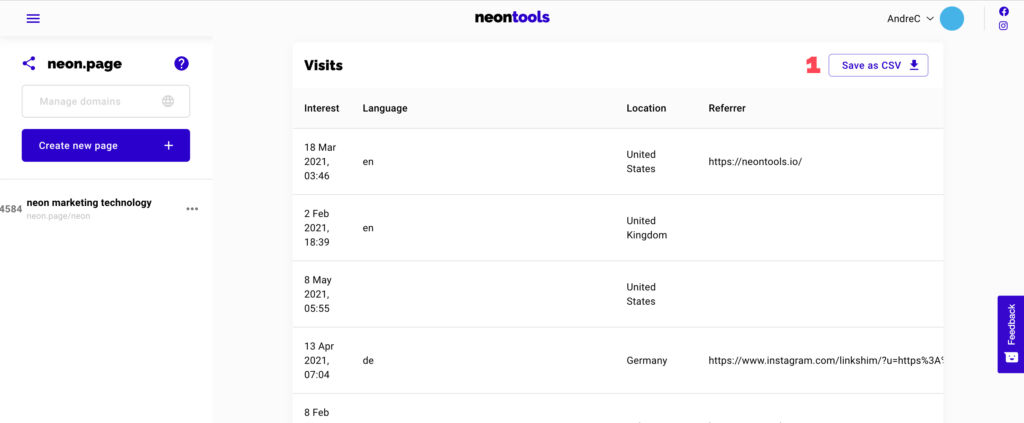
Task: Click the neontools logo
Action: (x=512, y=18)
